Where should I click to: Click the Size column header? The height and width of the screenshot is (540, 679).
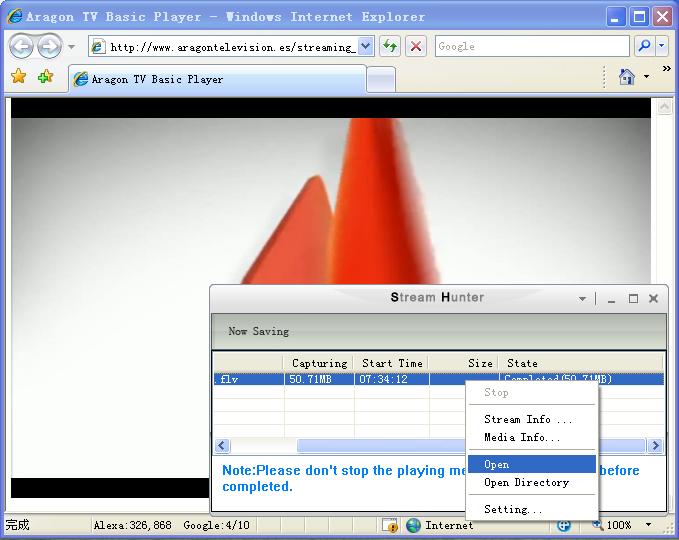pyautogui.click(x=463, y=363)
